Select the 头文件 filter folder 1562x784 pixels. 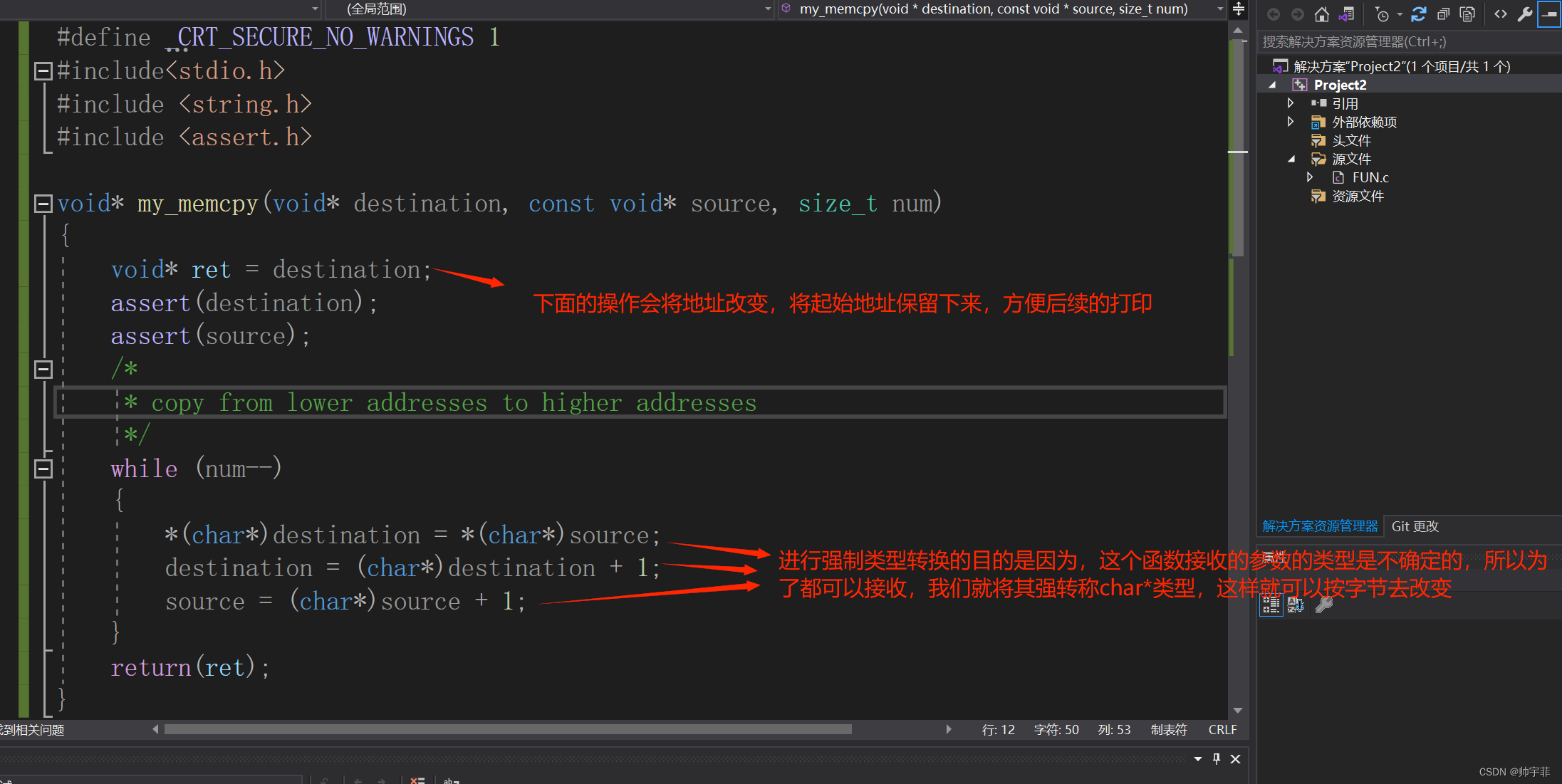(1351, 140)
